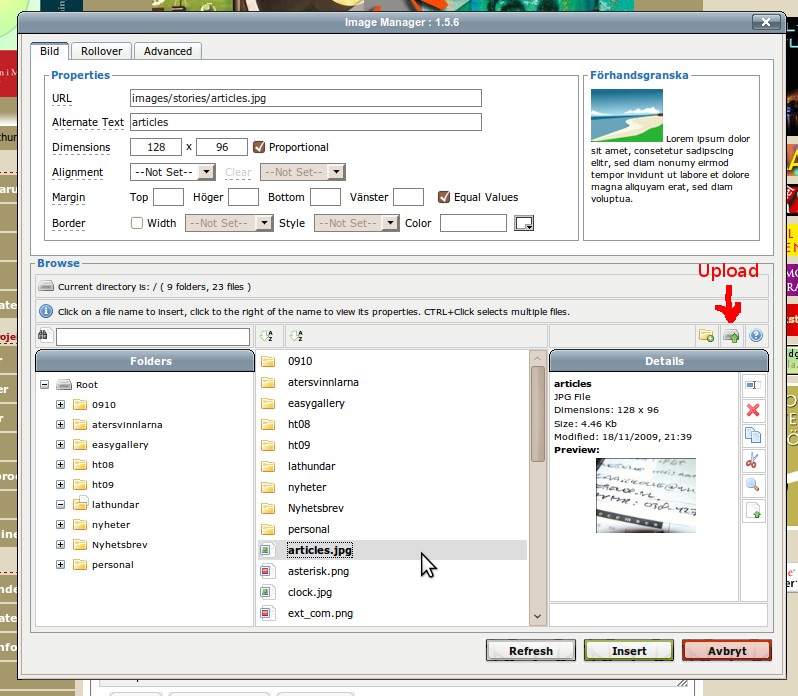Expand the atersvinnlarna tree folder
The width and height of the screenshot is (798, 696).
tap(61, 424)
